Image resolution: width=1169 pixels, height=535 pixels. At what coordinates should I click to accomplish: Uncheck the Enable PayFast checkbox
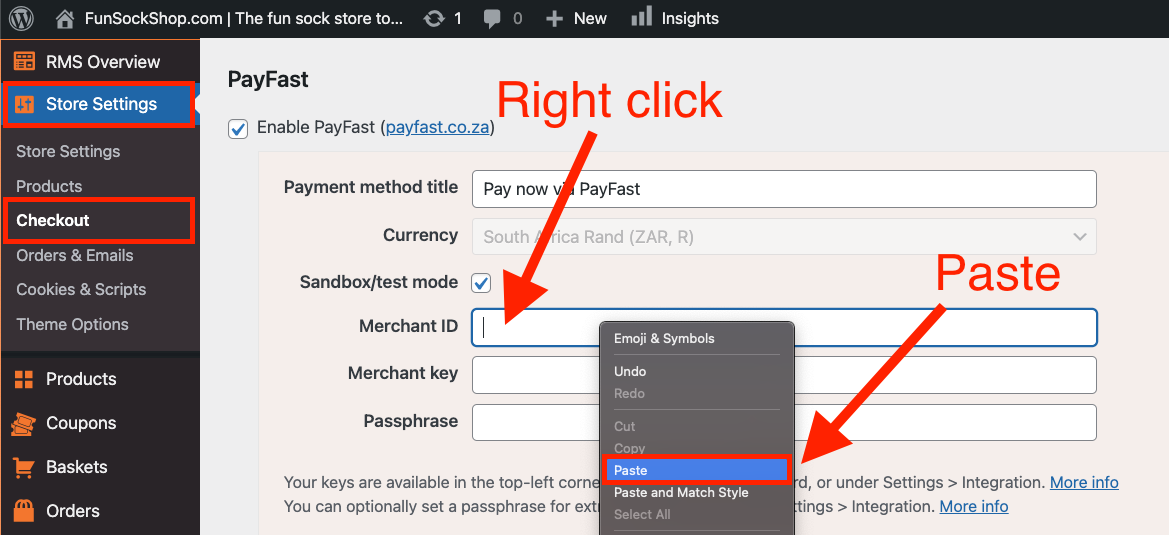click(238, 128)
